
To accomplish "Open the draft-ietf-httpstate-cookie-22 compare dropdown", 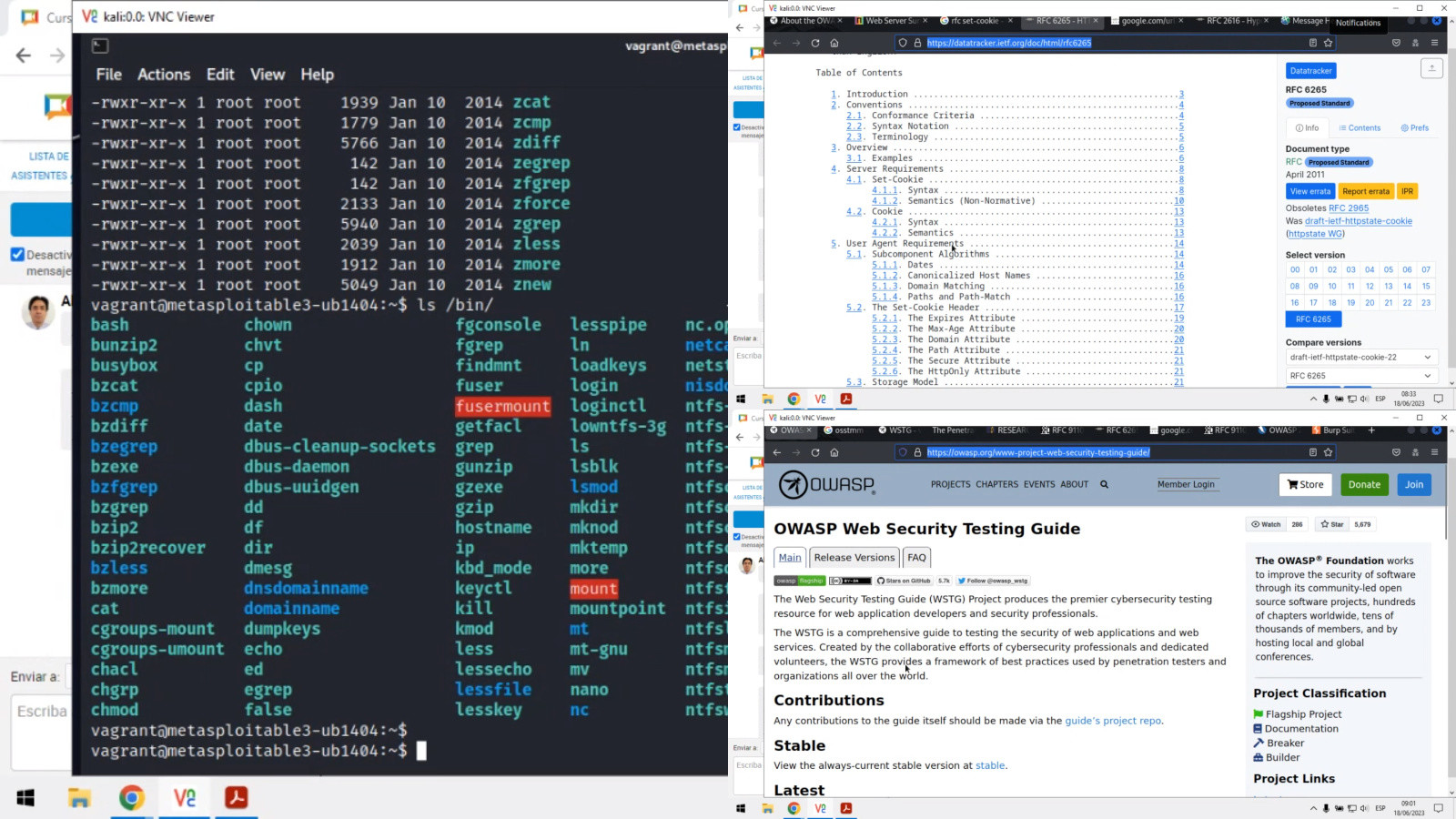I will pos(1360,357).
